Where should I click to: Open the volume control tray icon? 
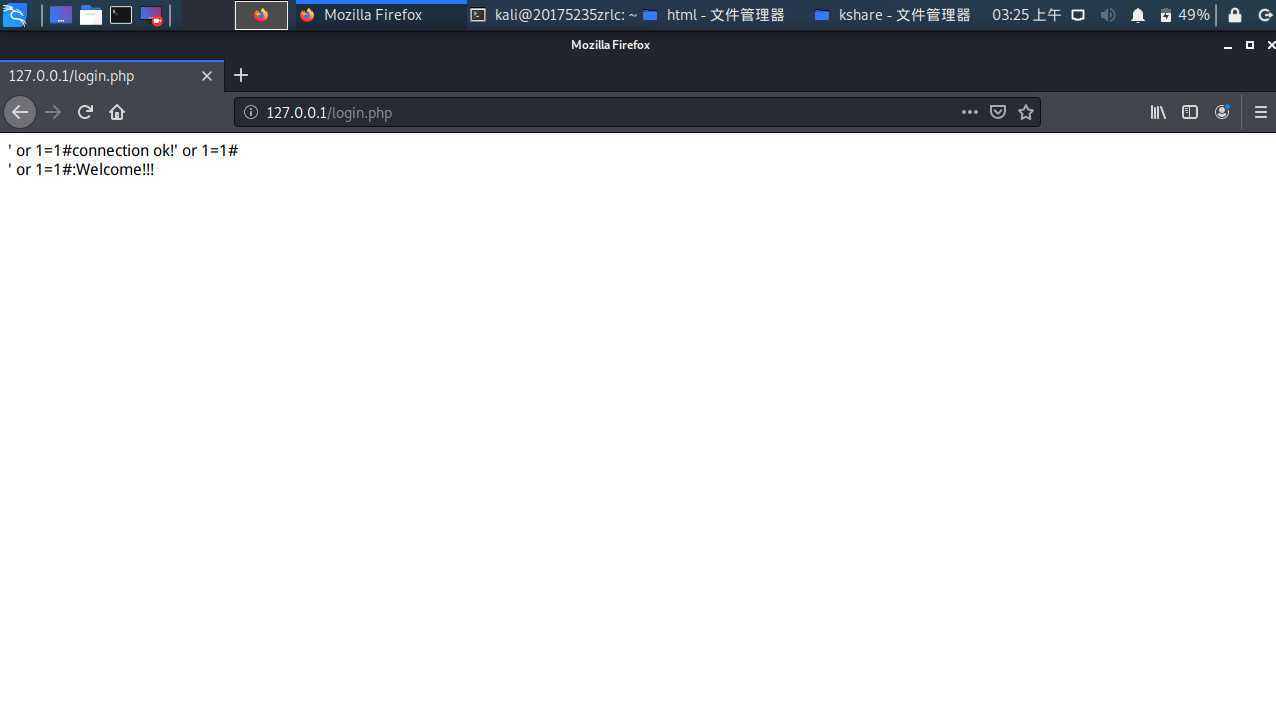(x=1107, y=15)
